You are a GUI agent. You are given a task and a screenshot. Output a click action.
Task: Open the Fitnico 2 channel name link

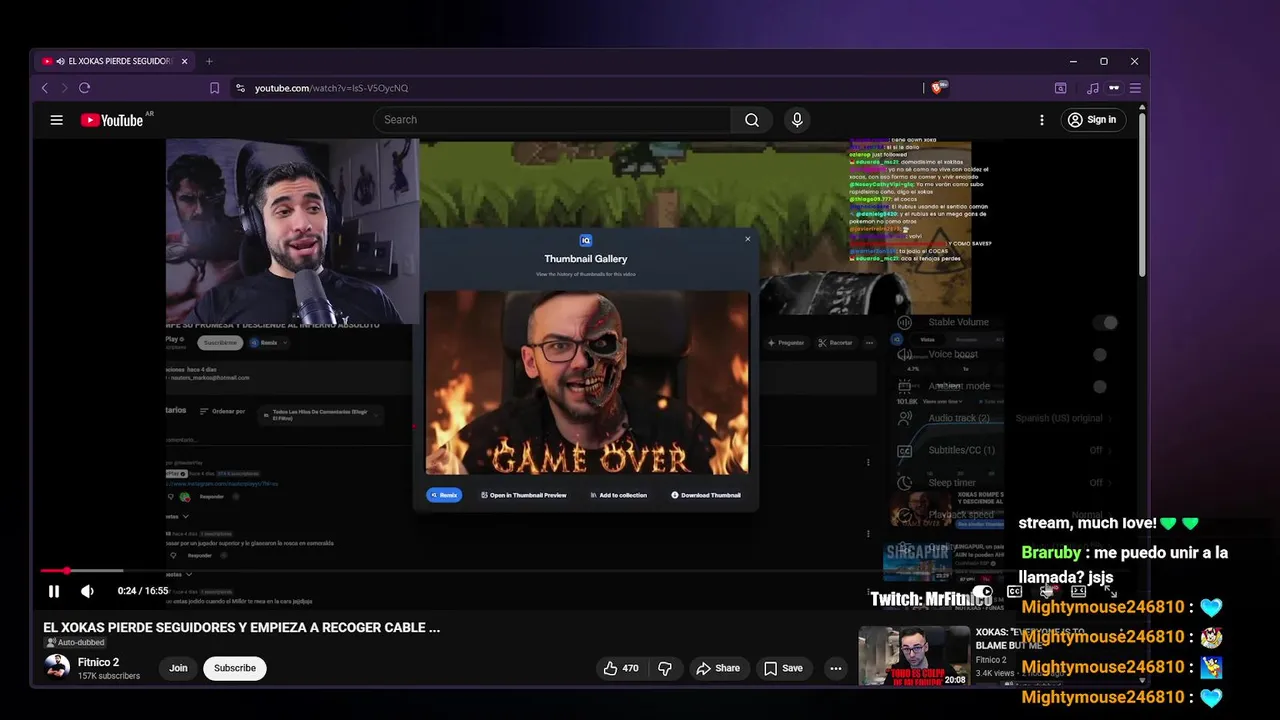pyautogui.click(x=98, y=662)
